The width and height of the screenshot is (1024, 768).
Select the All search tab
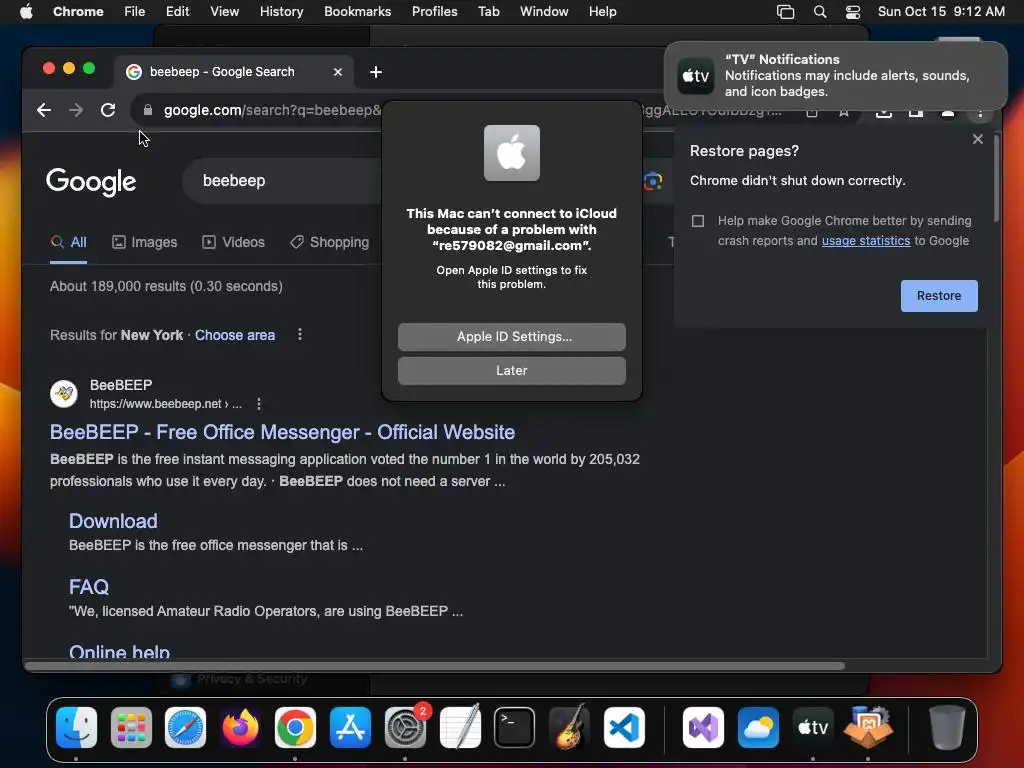(69, 243)
